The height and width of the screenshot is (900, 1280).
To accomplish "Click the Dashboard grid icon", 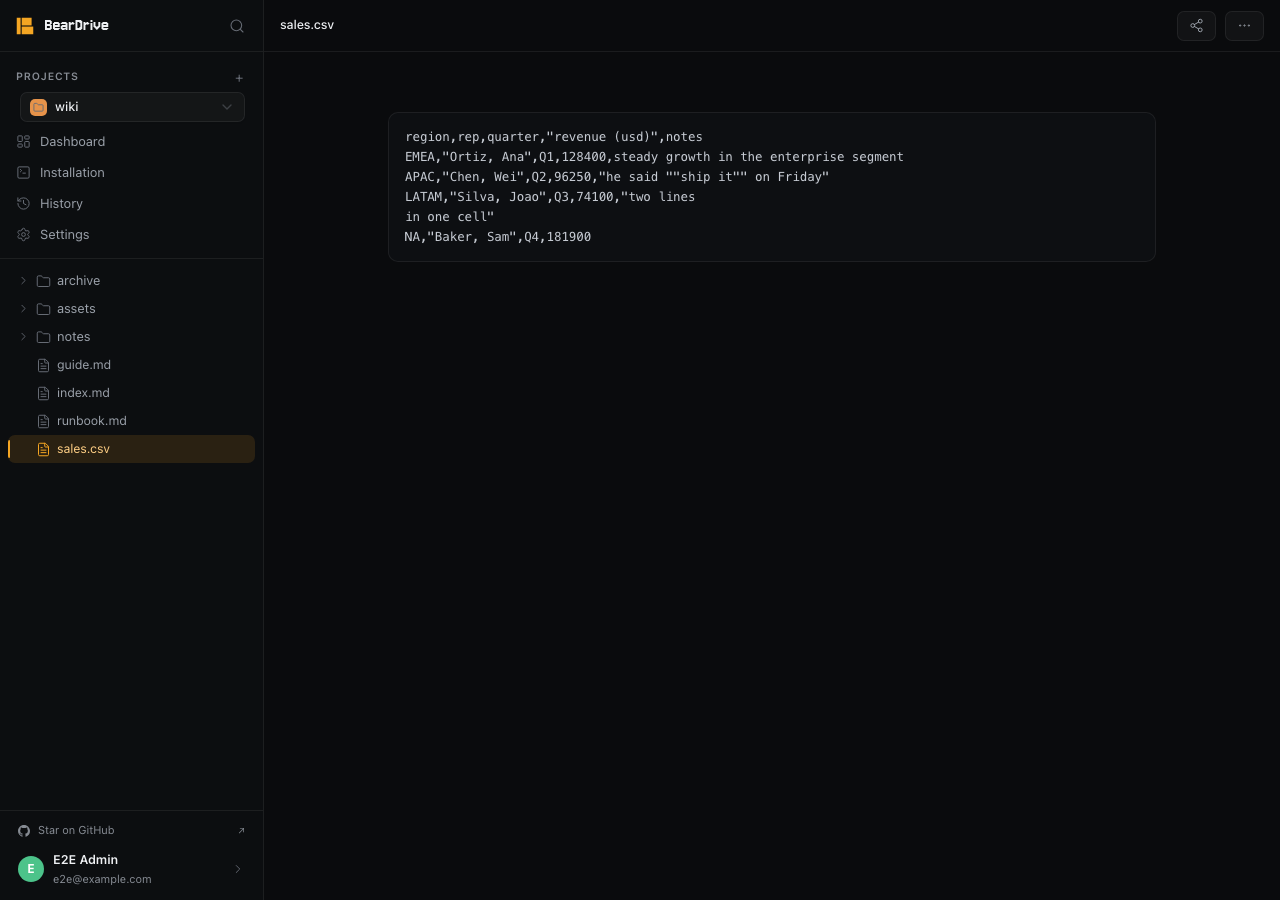I will coord(24,142).
